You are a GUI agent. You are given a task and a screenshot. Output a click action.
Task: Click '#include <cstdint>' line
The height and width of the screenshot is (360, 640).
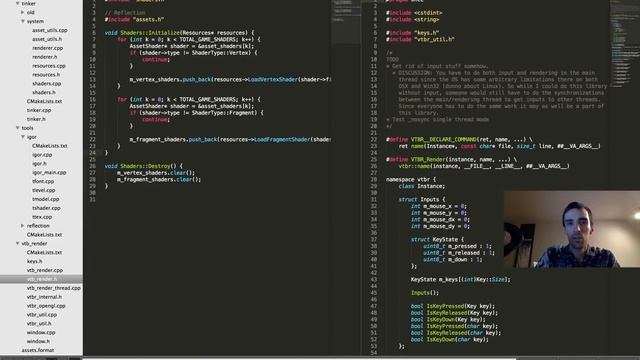414,13
